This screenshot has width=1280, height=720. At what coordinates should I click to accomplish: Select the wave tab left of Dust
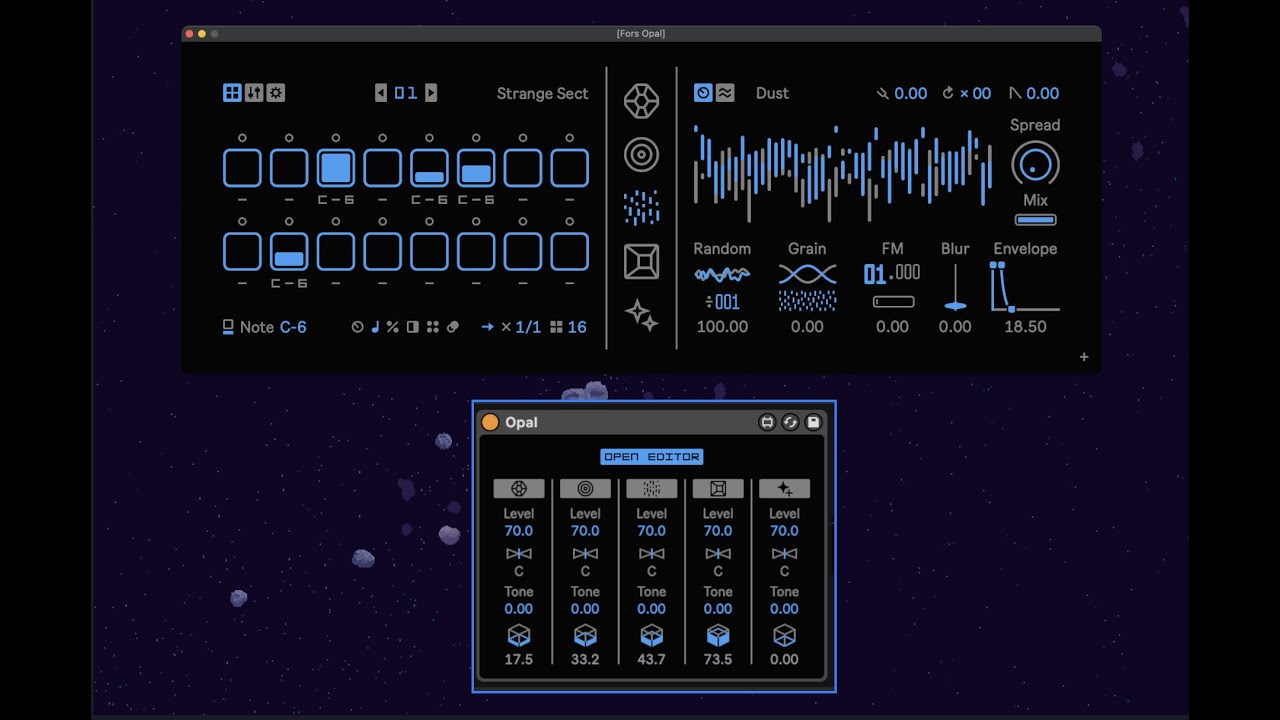click(725, 93)
